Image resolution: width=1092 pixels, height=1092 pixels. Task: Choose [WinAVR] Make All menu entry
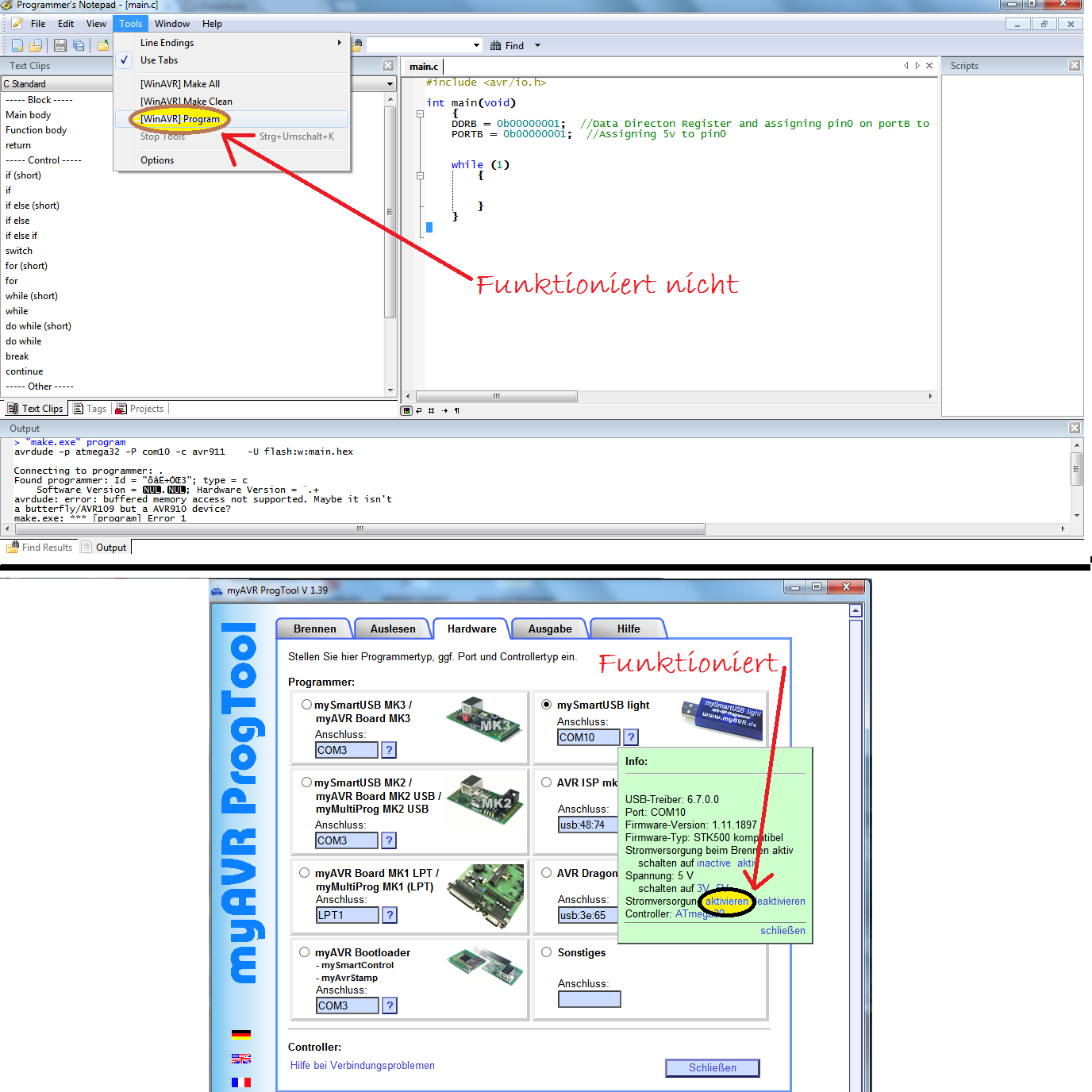tap(232, 84)
